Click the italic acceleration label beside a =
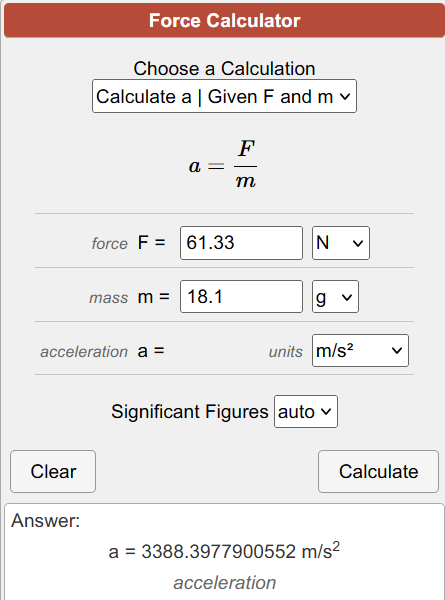This screenshot has width=445, height=600. [x=84, y=352]
